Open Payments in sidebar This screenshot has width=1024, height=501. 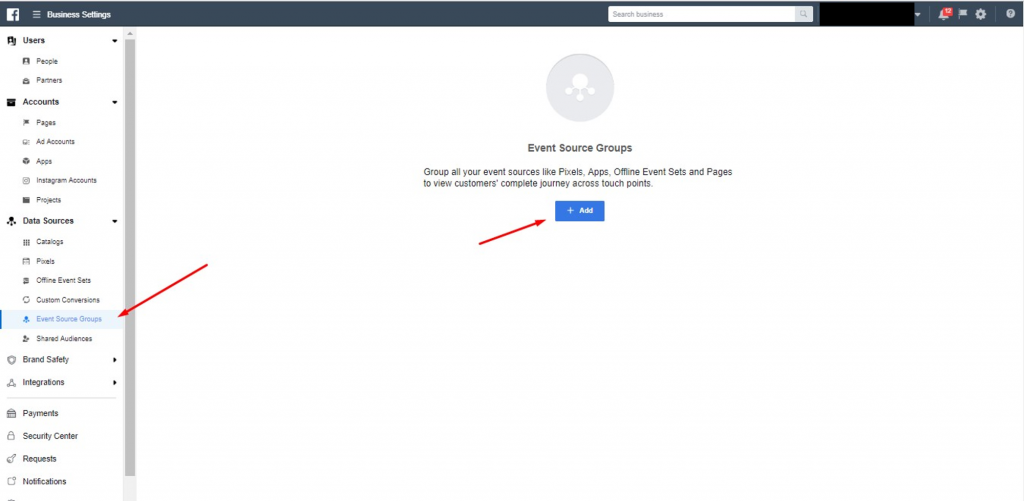click(x=40, y=413)
